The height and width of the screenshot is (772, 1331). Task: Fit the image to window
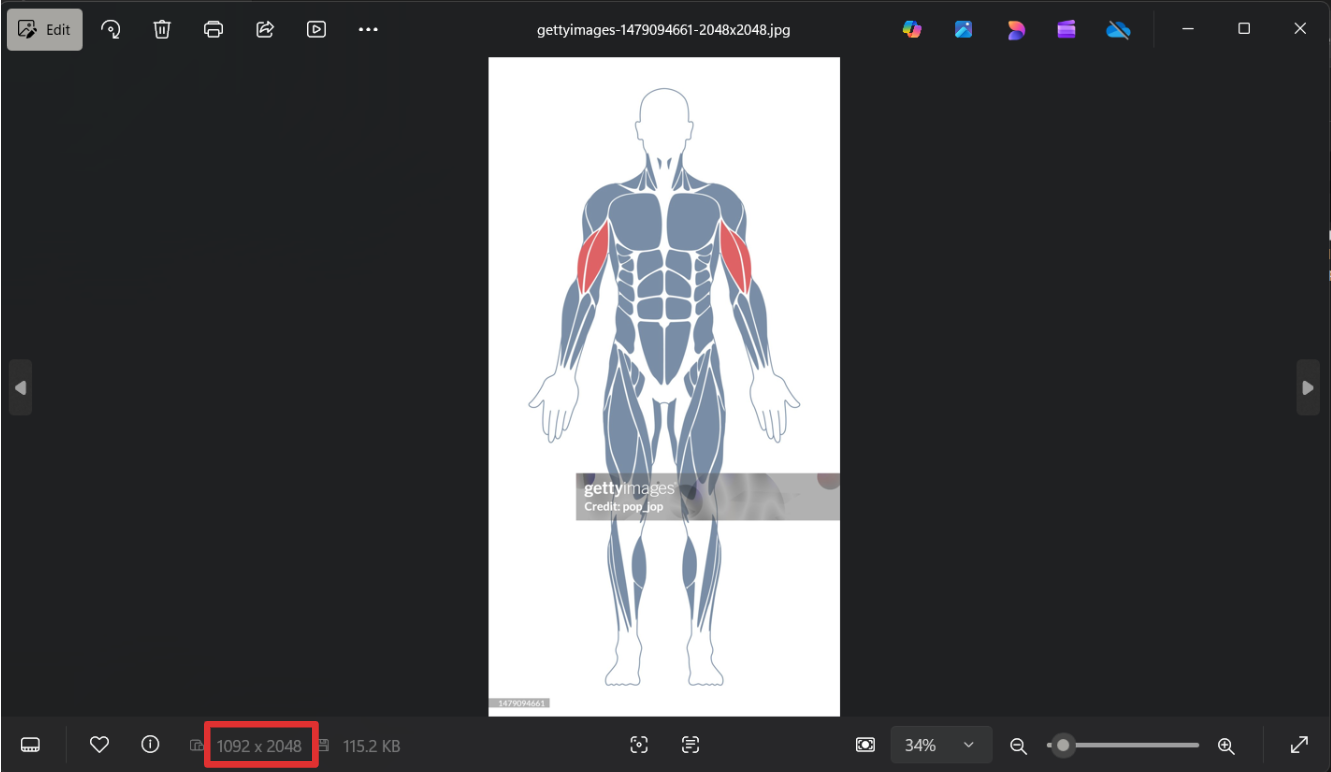(865, 745)
